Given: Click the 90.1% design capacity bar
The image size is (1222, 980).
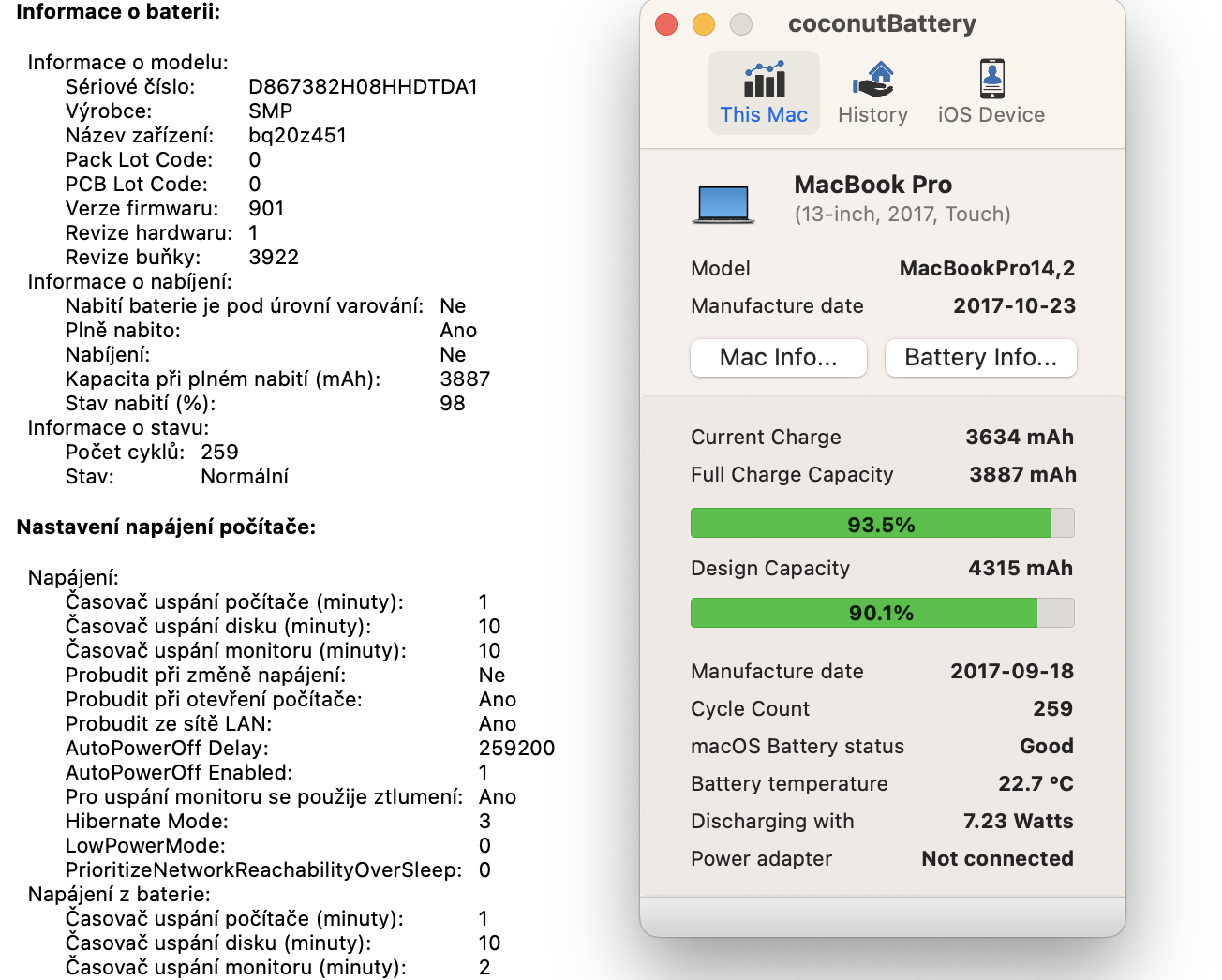Looking at the screenshot, I should 883,613.
